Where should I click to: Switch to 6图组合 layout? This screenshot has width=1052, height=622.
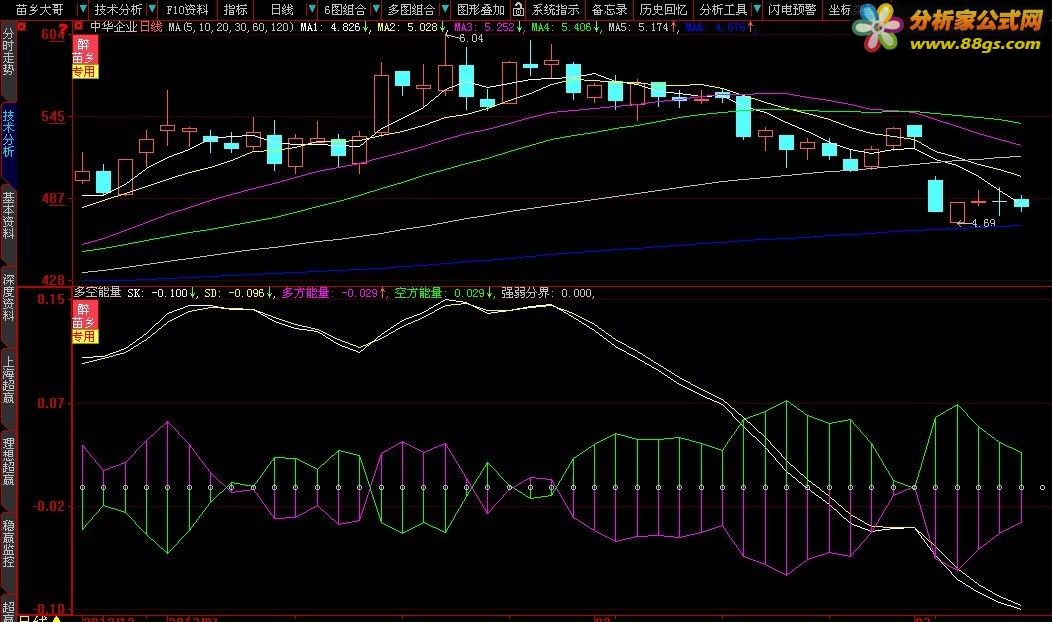[x=345, y=9]
